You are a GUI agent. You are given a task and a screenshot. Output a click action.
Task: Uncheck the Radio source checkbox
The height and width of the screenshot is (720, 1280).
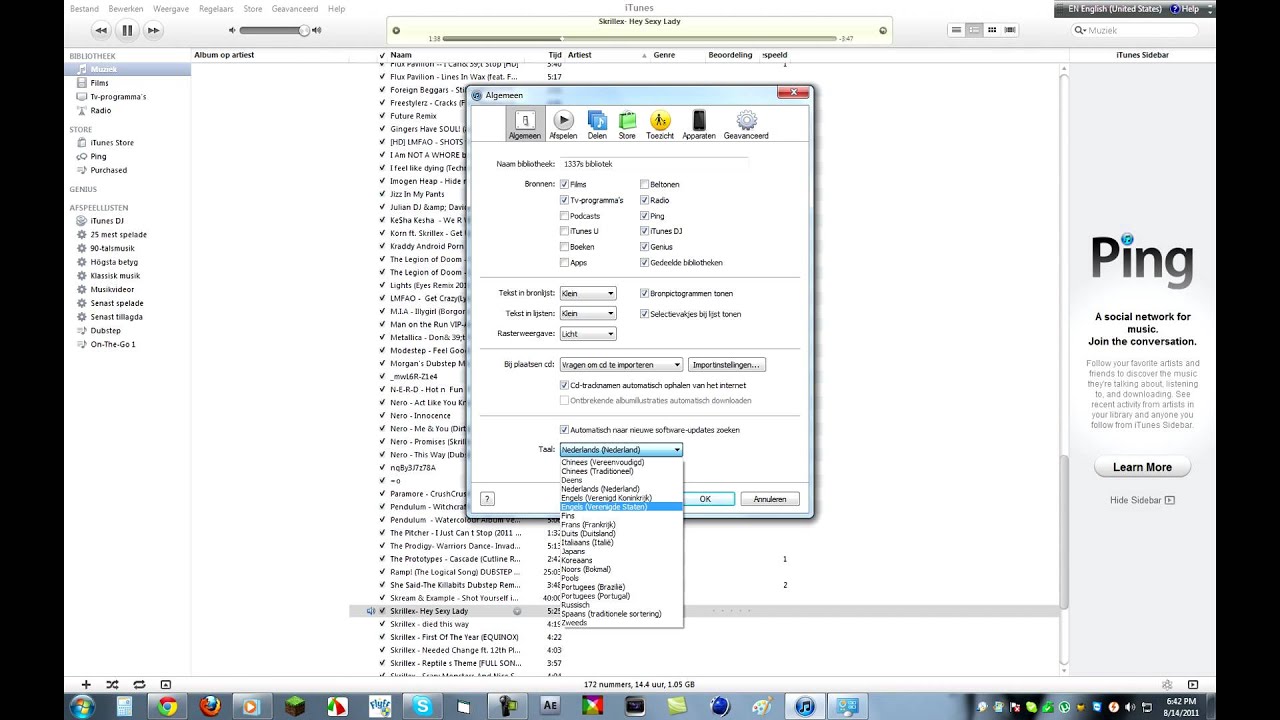644,200
